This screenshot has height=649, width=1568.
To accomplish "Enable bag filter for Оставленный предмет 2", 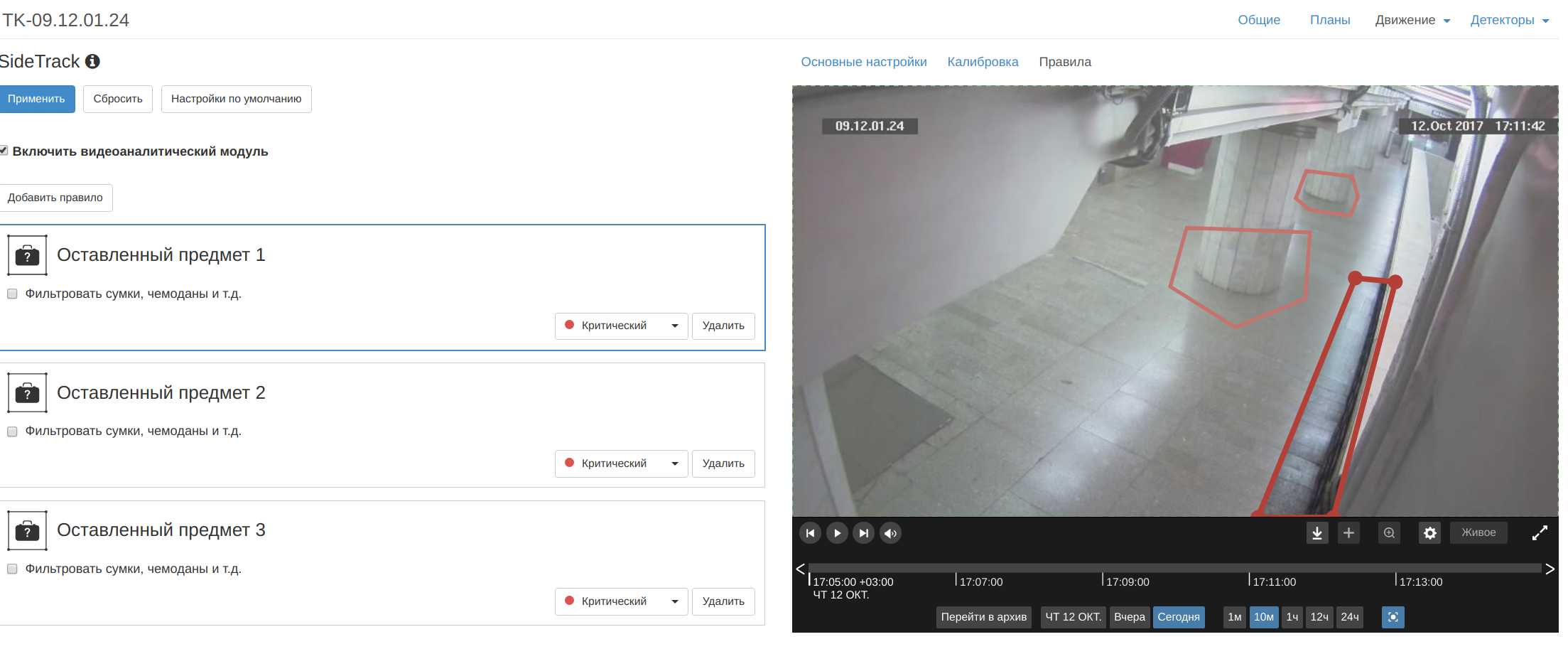I will [12, 431].
